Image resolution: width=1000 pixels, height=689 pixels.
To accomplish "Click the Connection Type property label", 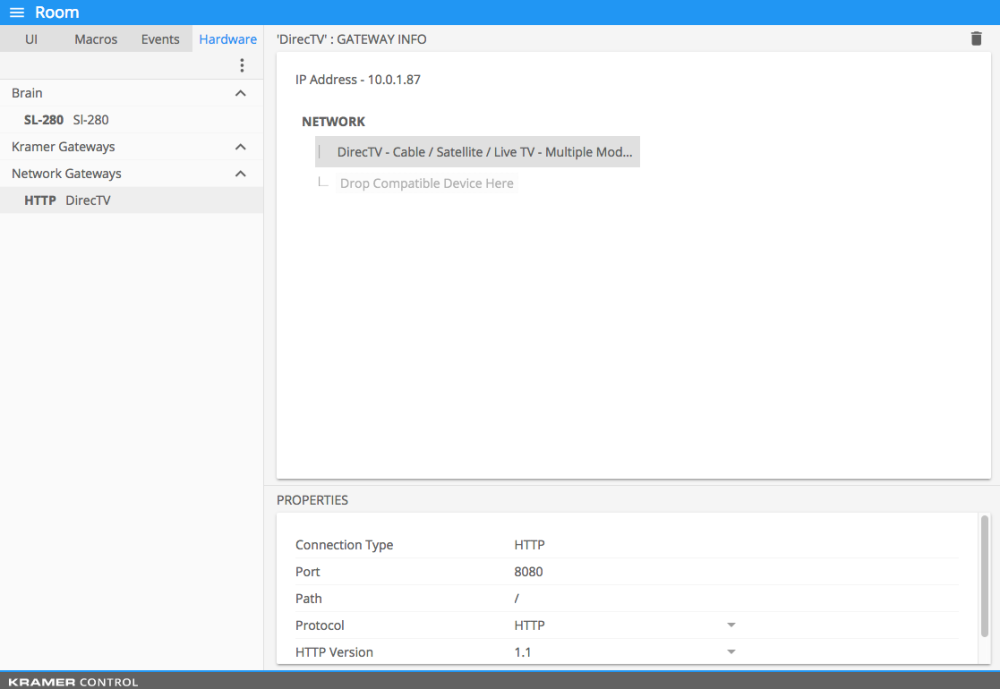I will (x=344, y=545).
